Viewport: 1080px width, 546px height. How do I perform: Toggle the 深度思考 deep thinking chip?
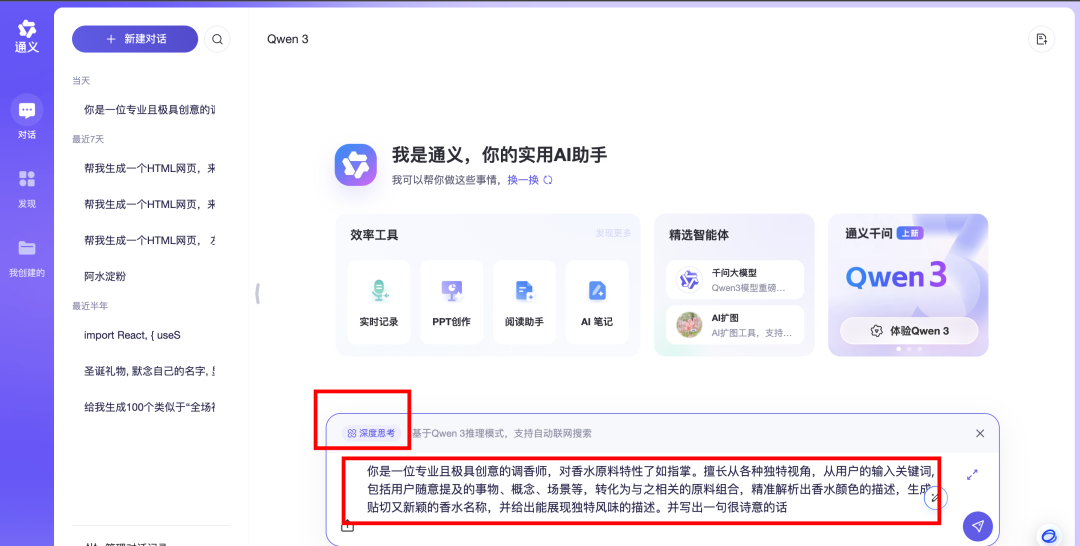tap(371, 433)
